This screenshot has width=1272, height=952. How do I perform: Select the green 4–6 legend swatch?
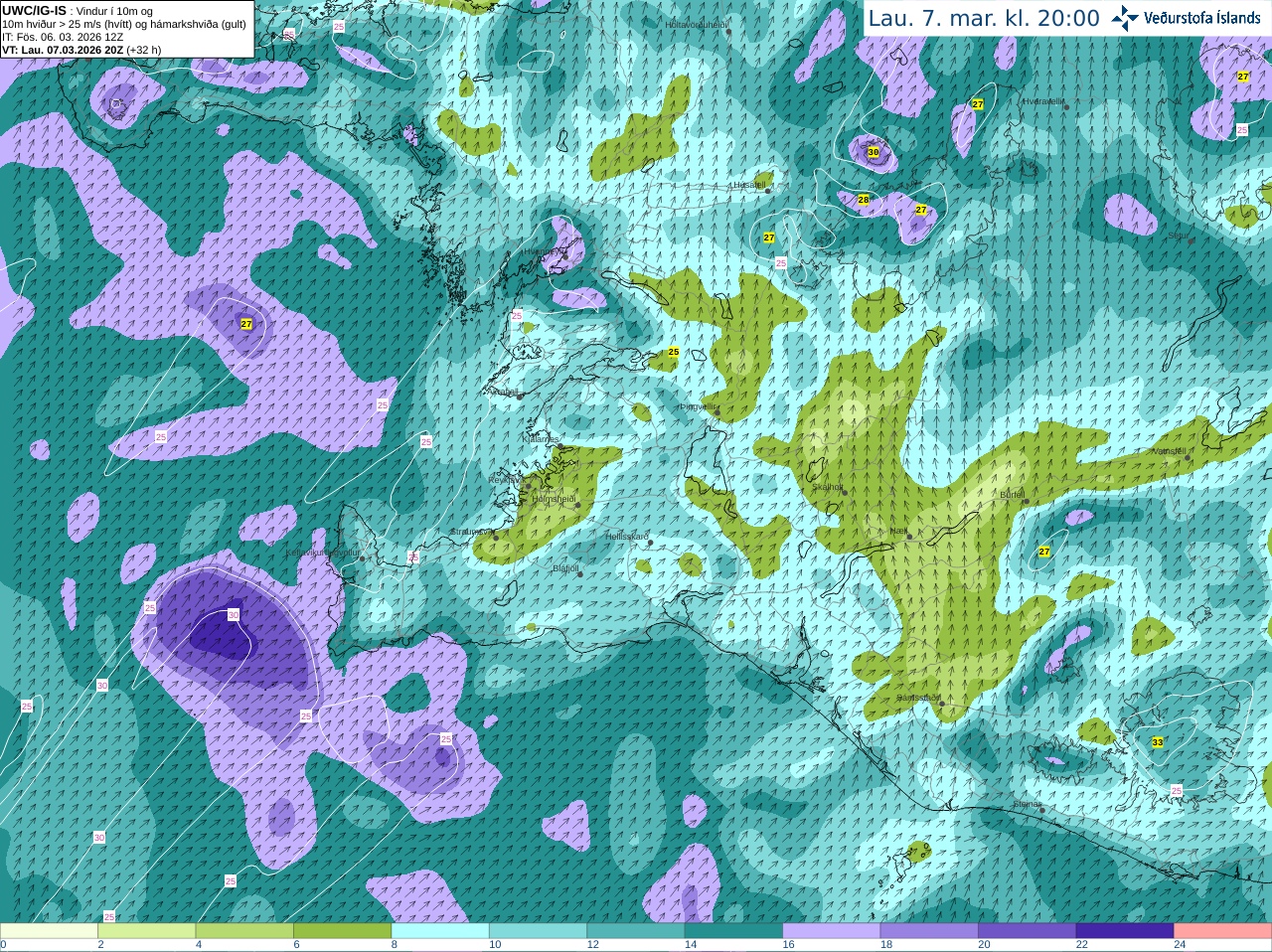coord(244,931)
